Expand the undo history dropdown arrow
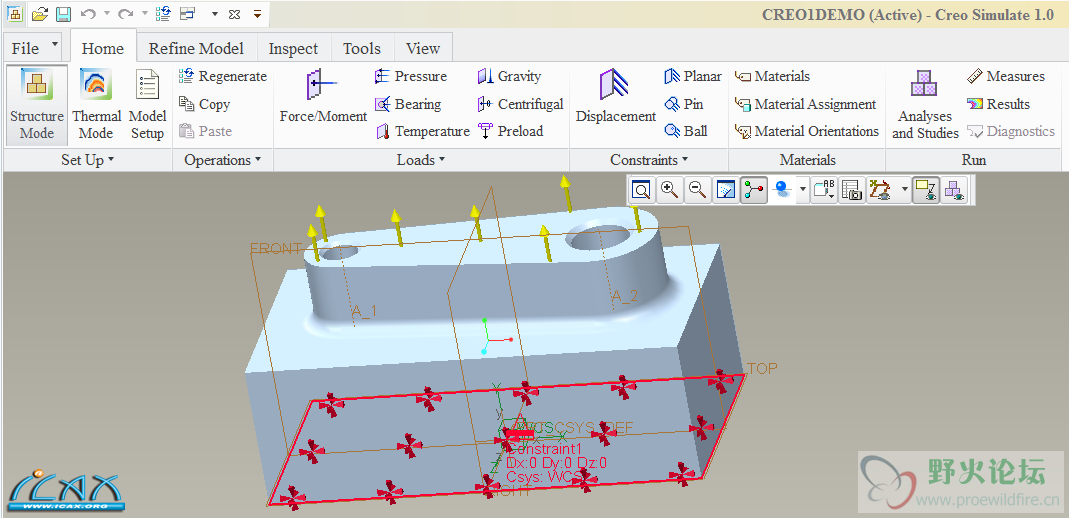 [107, 14]
